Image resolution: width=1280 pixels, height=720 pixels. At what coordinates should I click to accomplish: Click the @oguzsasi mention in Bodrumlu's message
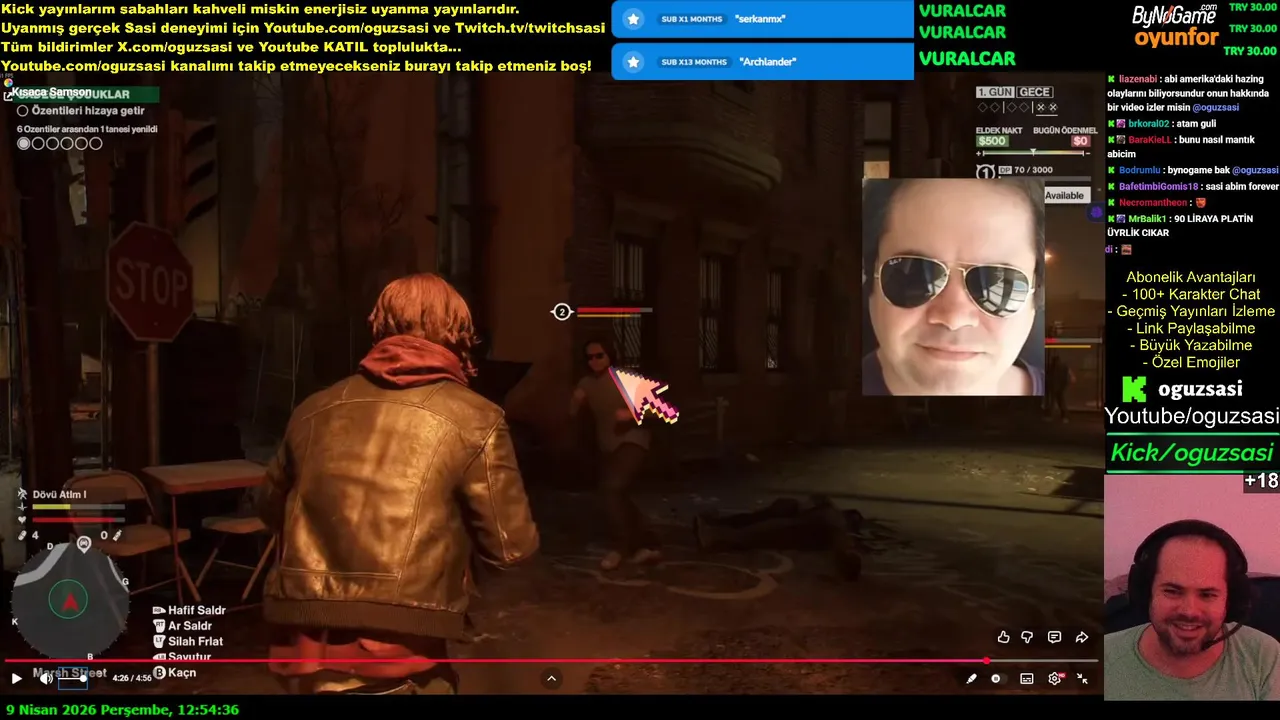coord(1255,171)
